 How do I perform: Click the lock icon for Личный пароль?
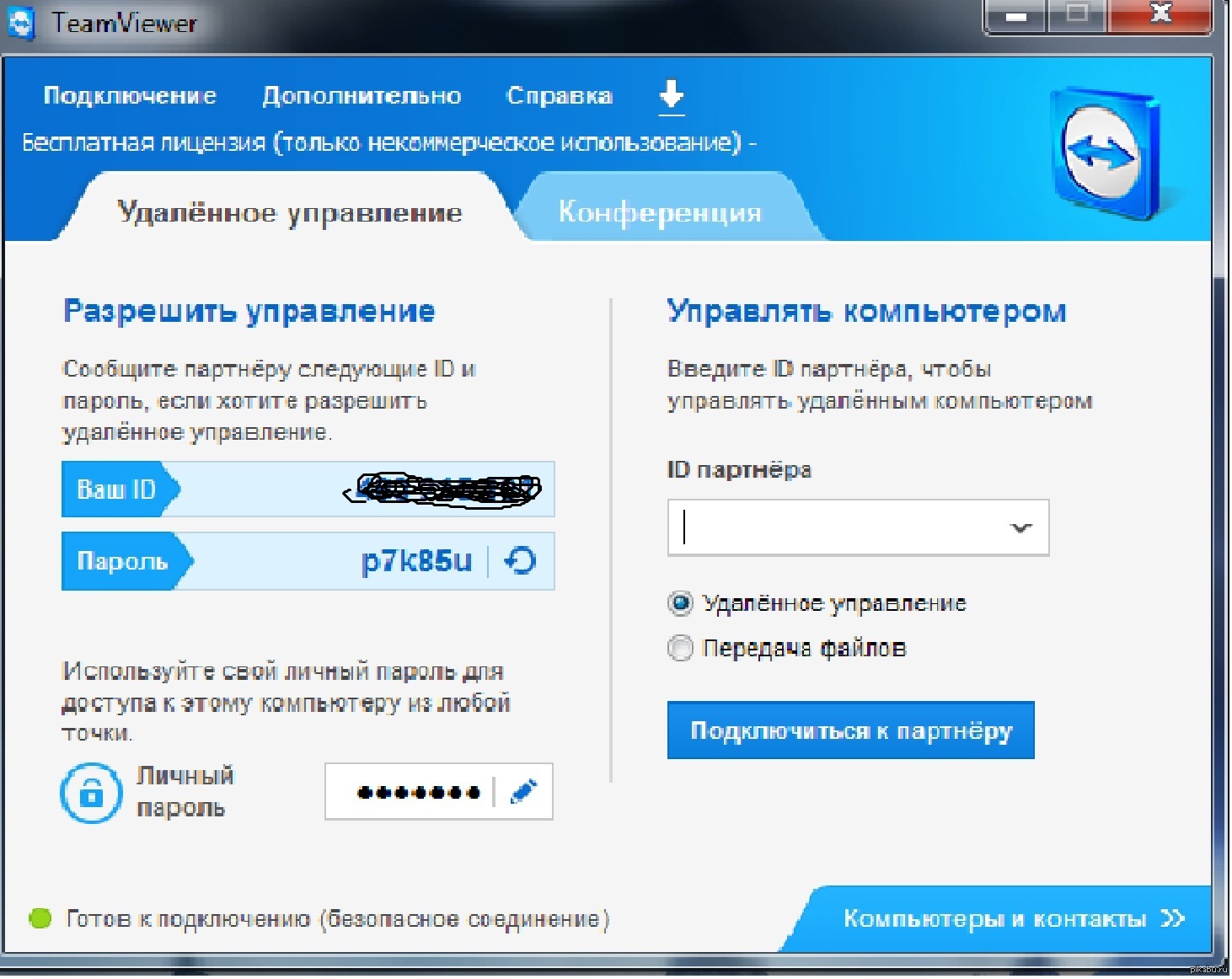pyautogui.click(x=91, y=793)
